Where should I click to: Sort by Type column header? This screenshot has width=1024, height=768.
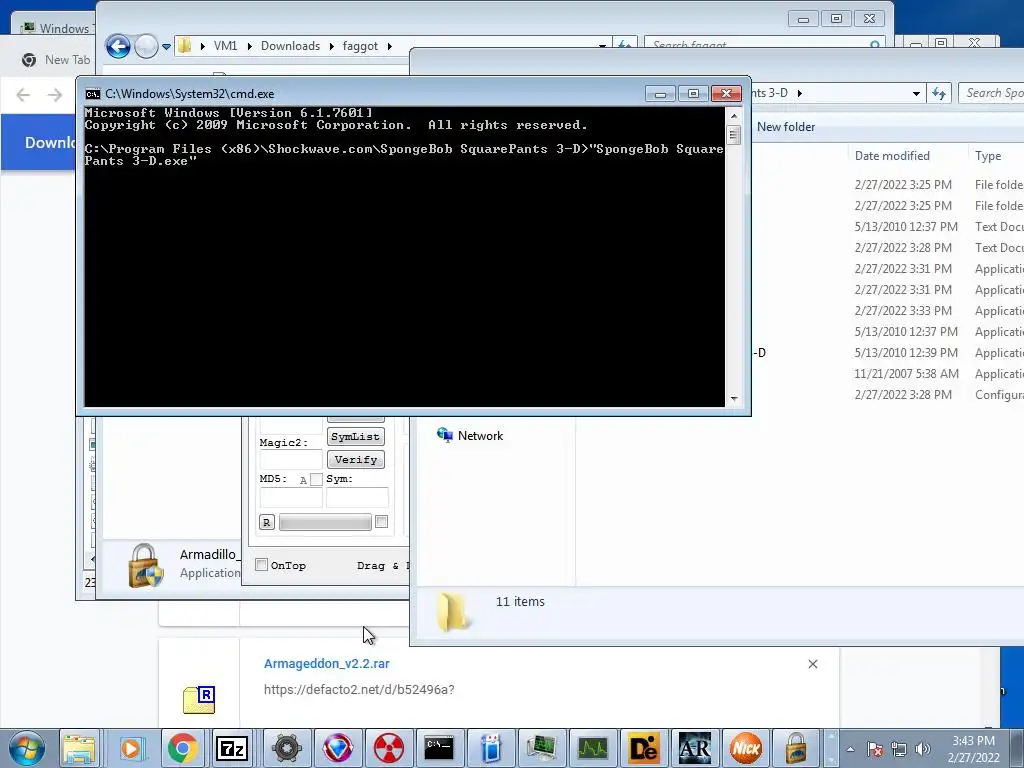988,155
